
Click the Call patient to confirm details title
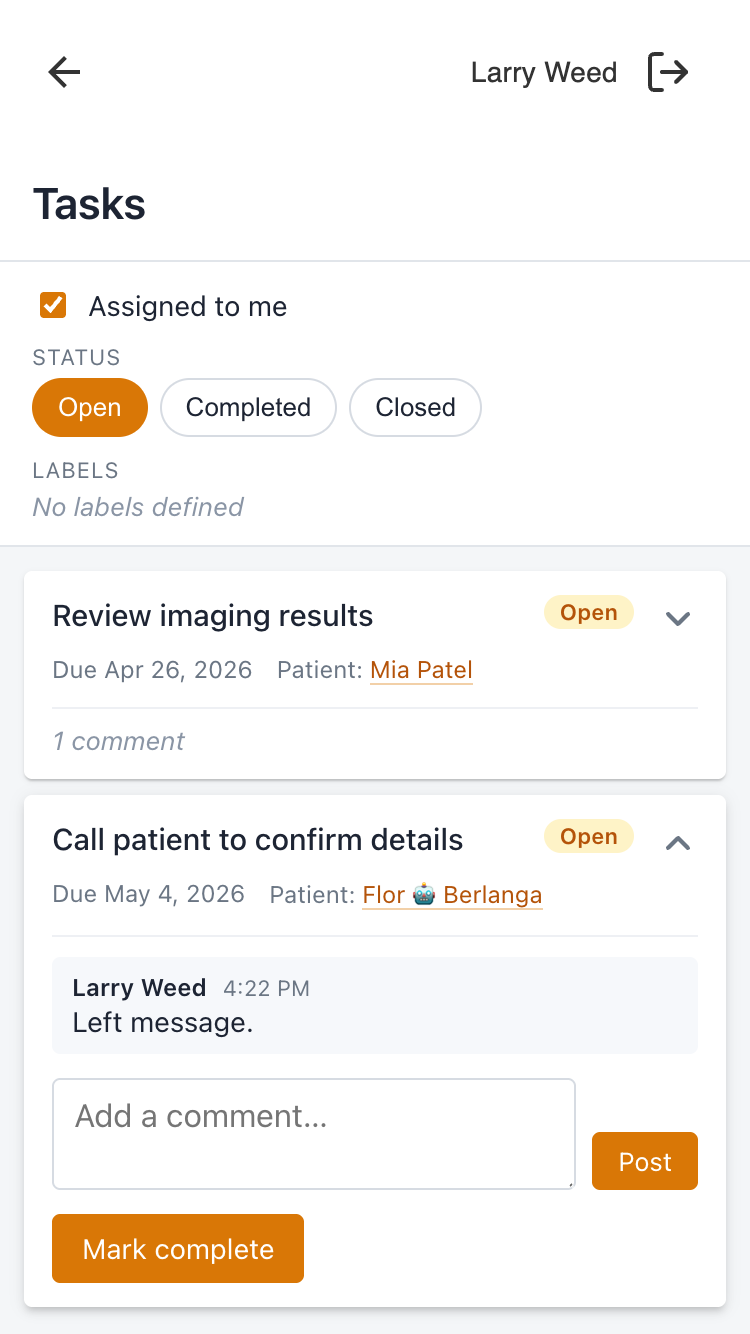pyautogui.click(x=258, y=840)
